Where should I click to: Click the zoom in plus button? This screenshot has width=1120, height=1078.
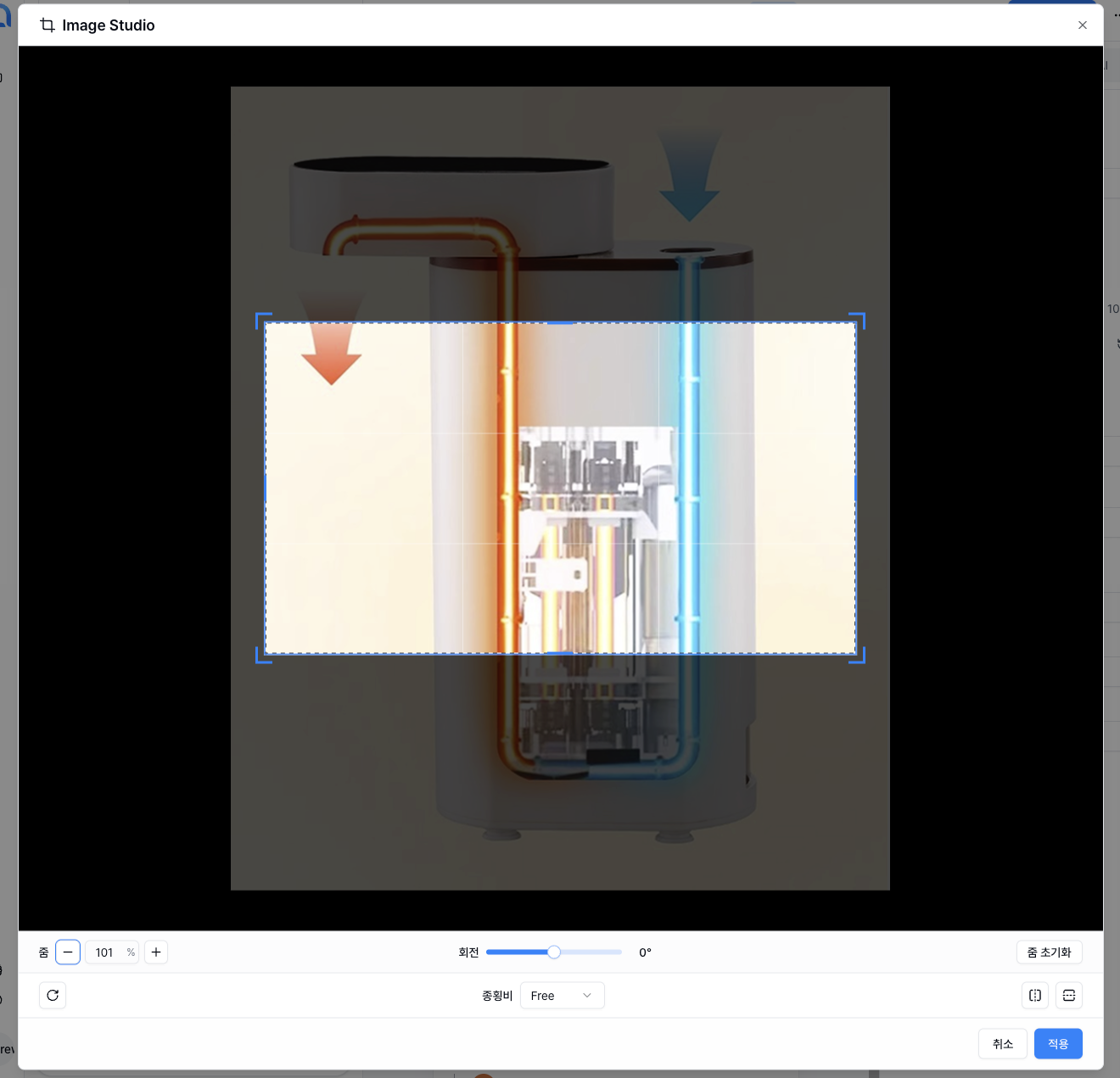tap(156, 952)
